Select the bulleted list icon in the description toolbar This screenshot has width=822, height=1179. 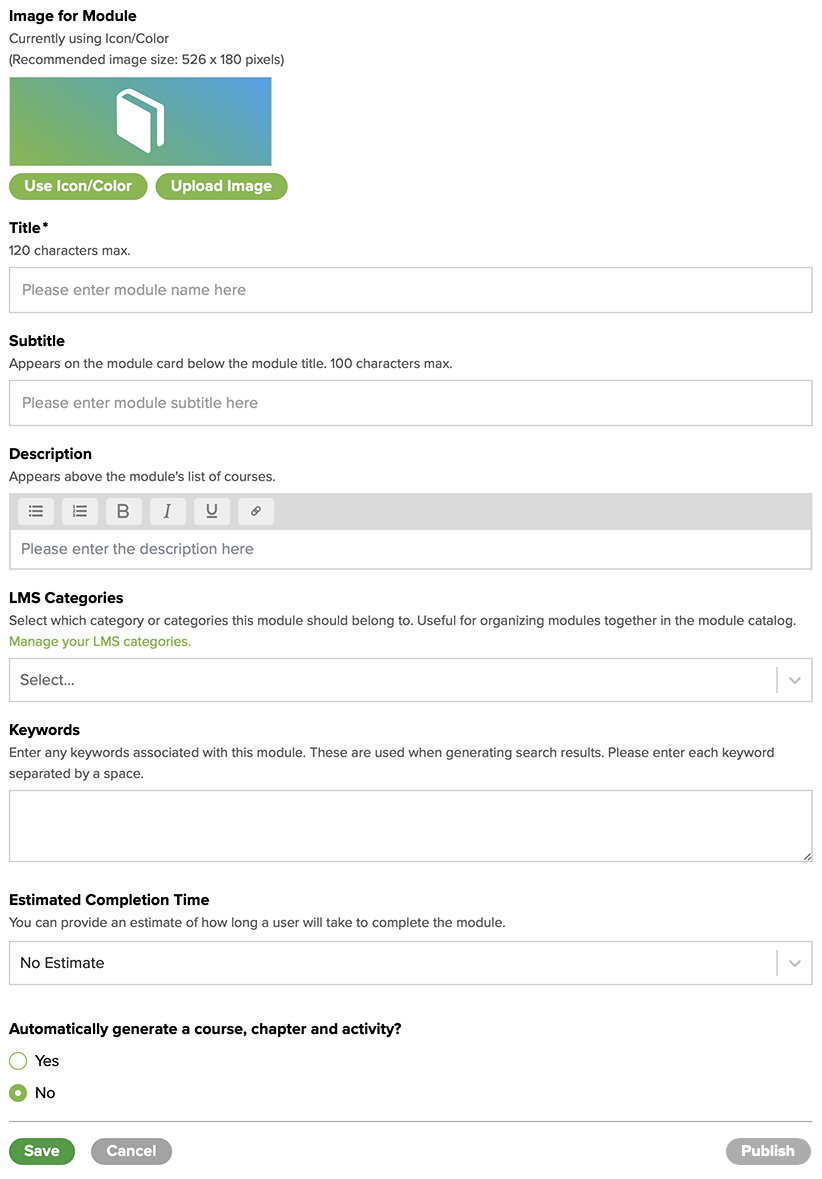(35, 511)
